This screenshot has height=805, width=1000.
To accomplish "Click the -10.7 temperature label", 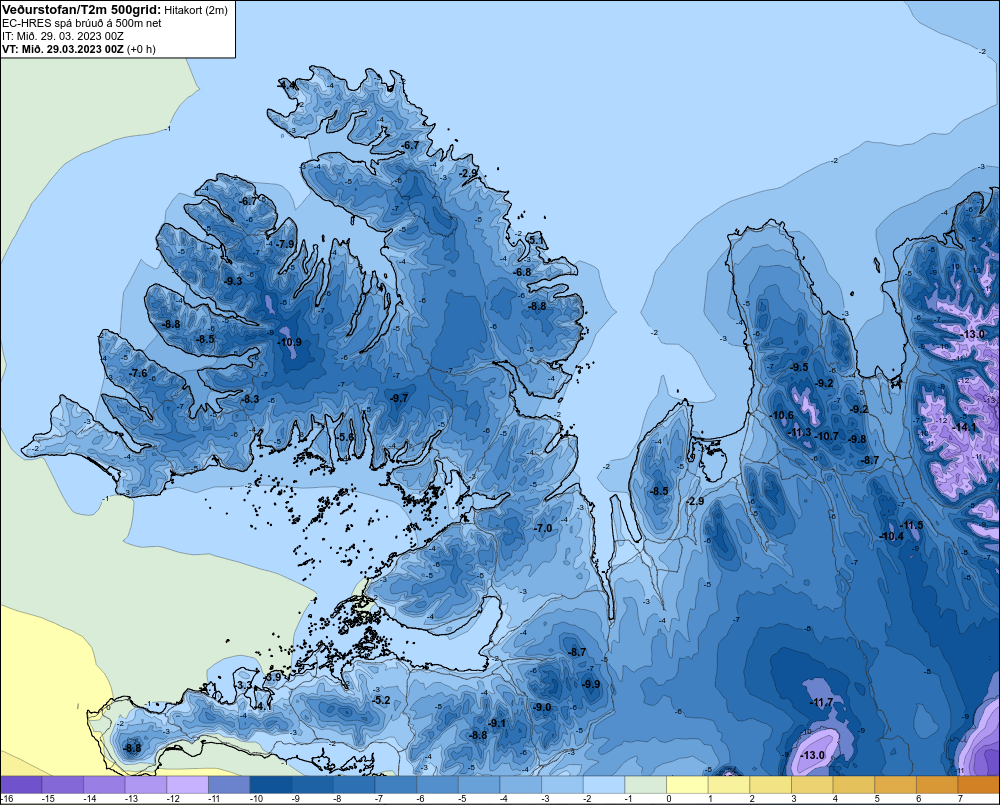I will click(826, 436).
